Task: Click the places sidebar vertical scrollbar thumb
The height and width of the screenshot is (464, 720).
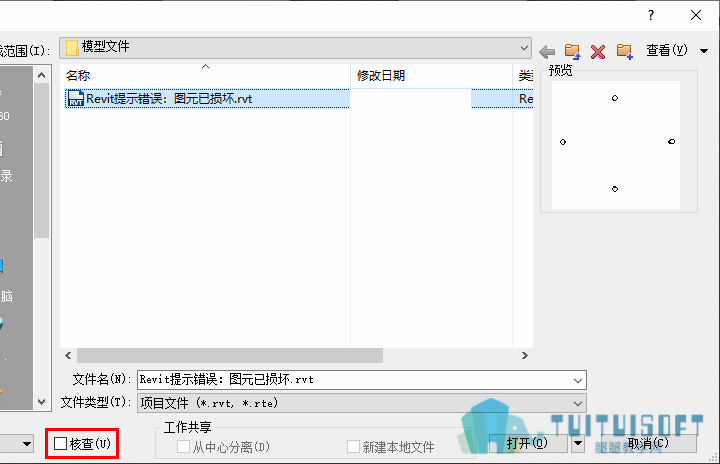Action: coord(41,160)
